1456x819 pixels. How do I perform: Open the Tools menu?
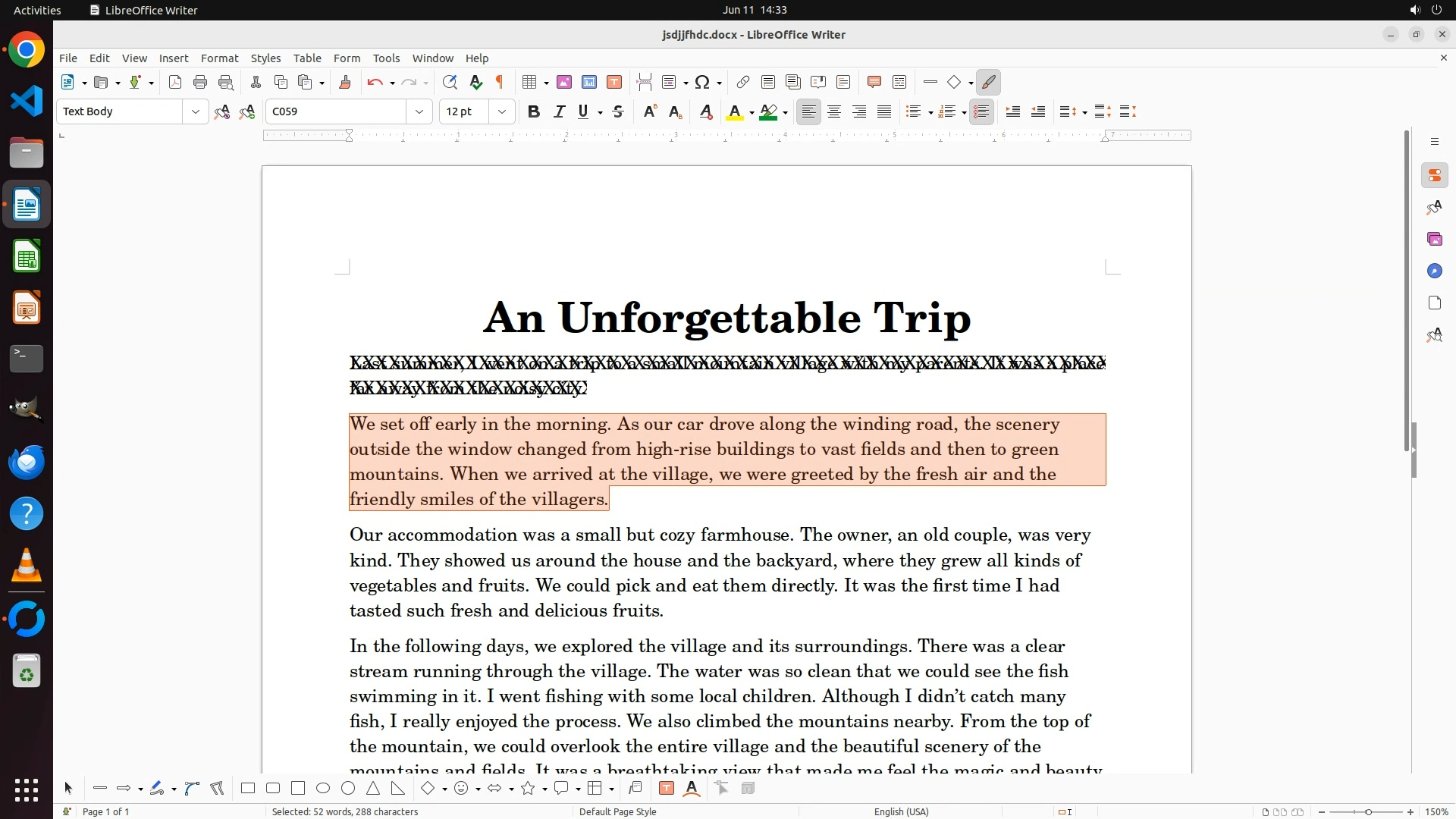coord(386,58)
